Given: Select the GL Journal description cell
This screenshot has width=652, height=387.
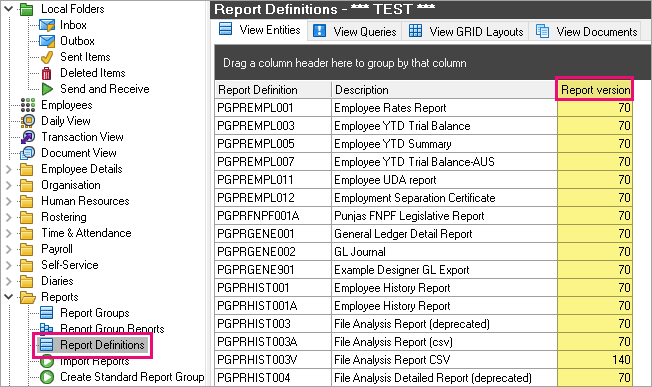Looking at the screenshot, I should [444, 252].
